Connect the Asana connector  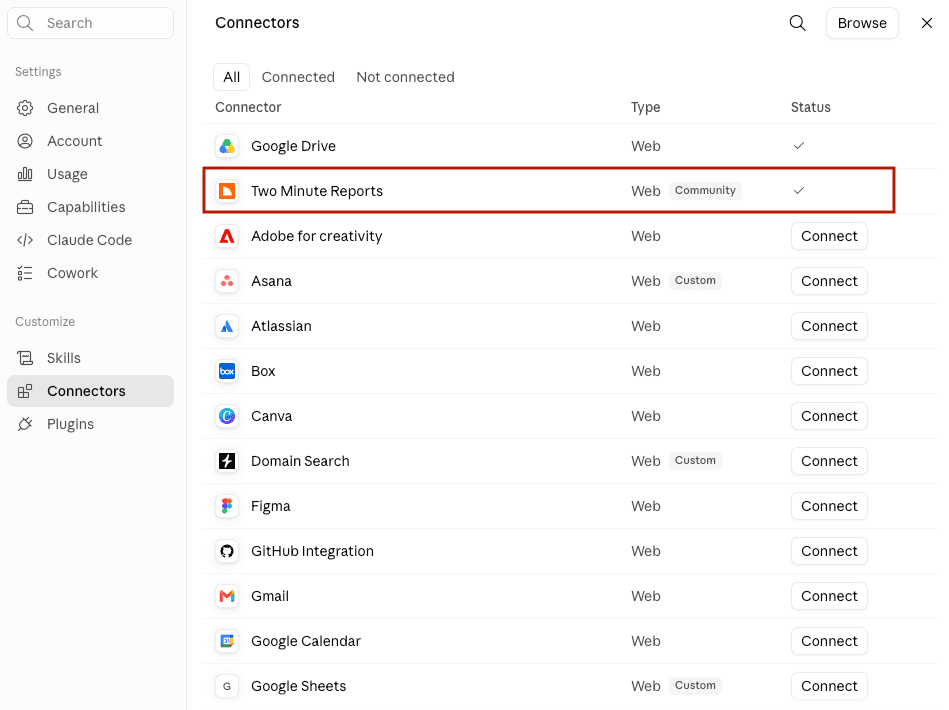point(829,281)
